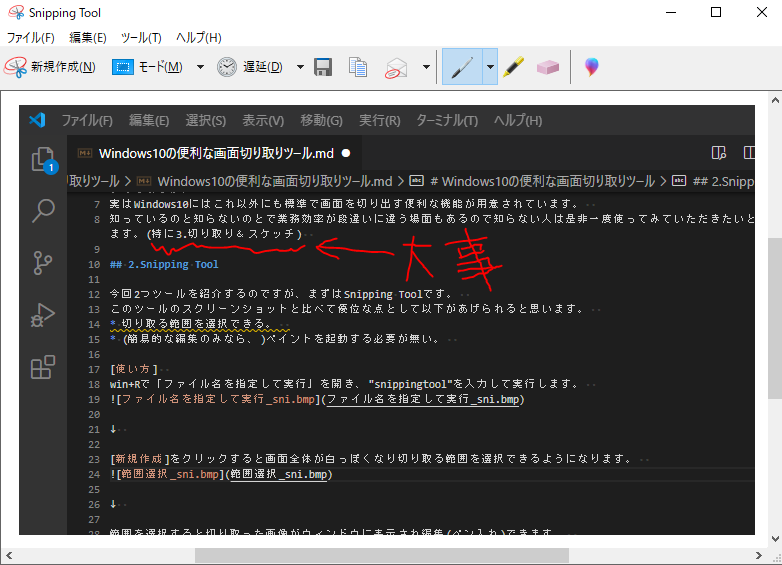Image resolution: width=782 pixels, height=565 pixels.
Task: Open VS Code 実行(R) menu
Action: 380,121
